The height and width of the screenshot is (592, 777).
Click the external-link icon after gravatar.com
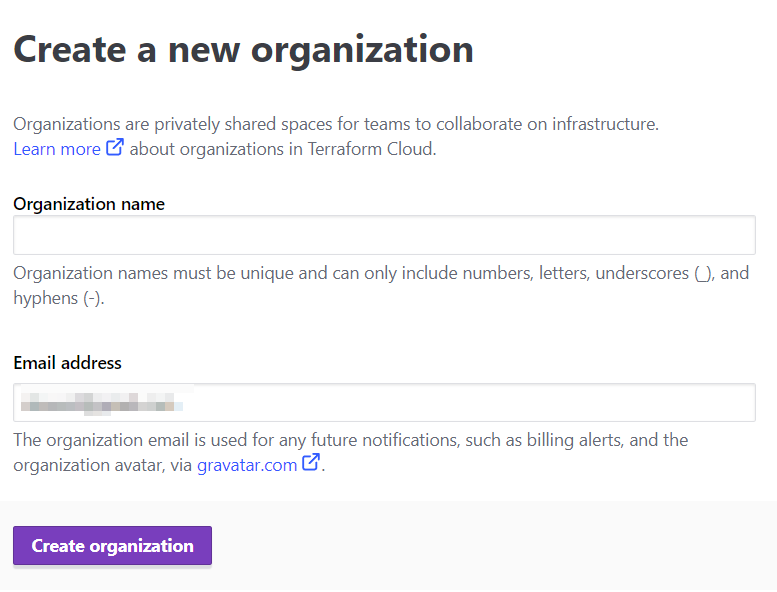(311, 464)
